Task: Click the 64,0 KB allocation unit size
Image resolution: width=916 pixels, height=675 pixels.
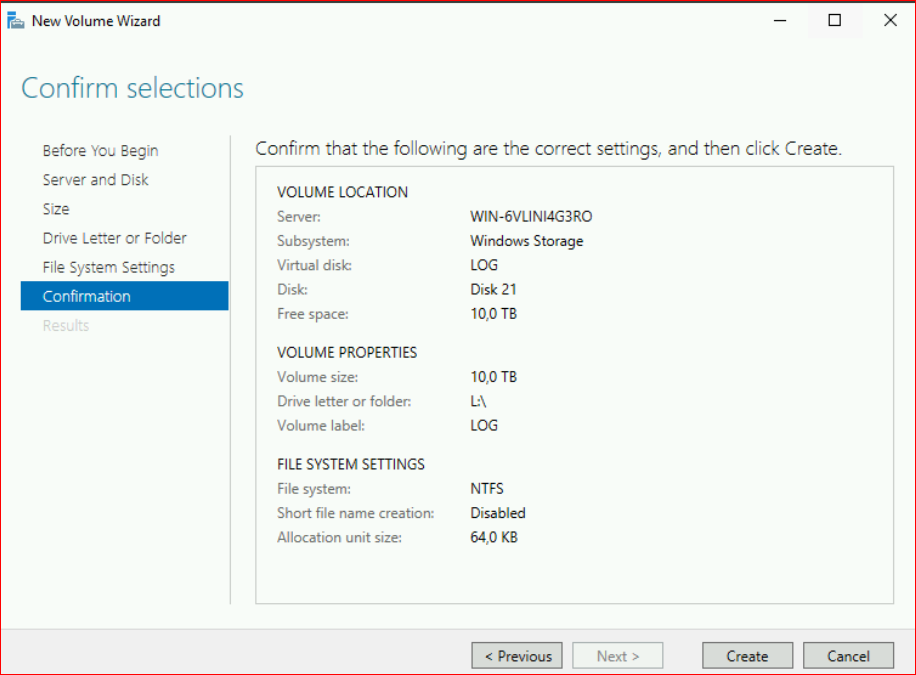Action: pyautogui.click(x=493, y=537)
